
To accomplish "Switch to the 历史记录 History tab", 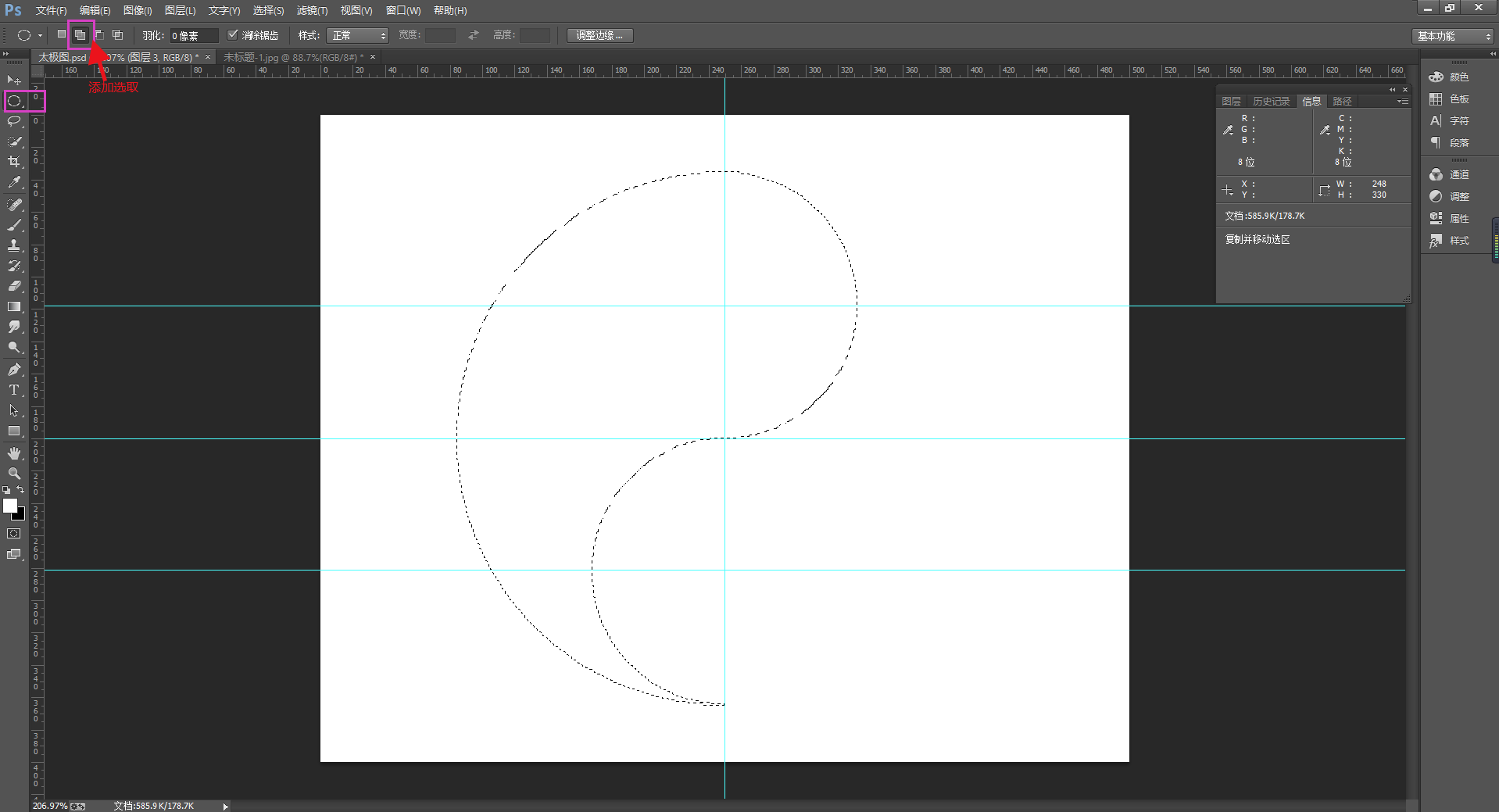I will point(1271,102).
